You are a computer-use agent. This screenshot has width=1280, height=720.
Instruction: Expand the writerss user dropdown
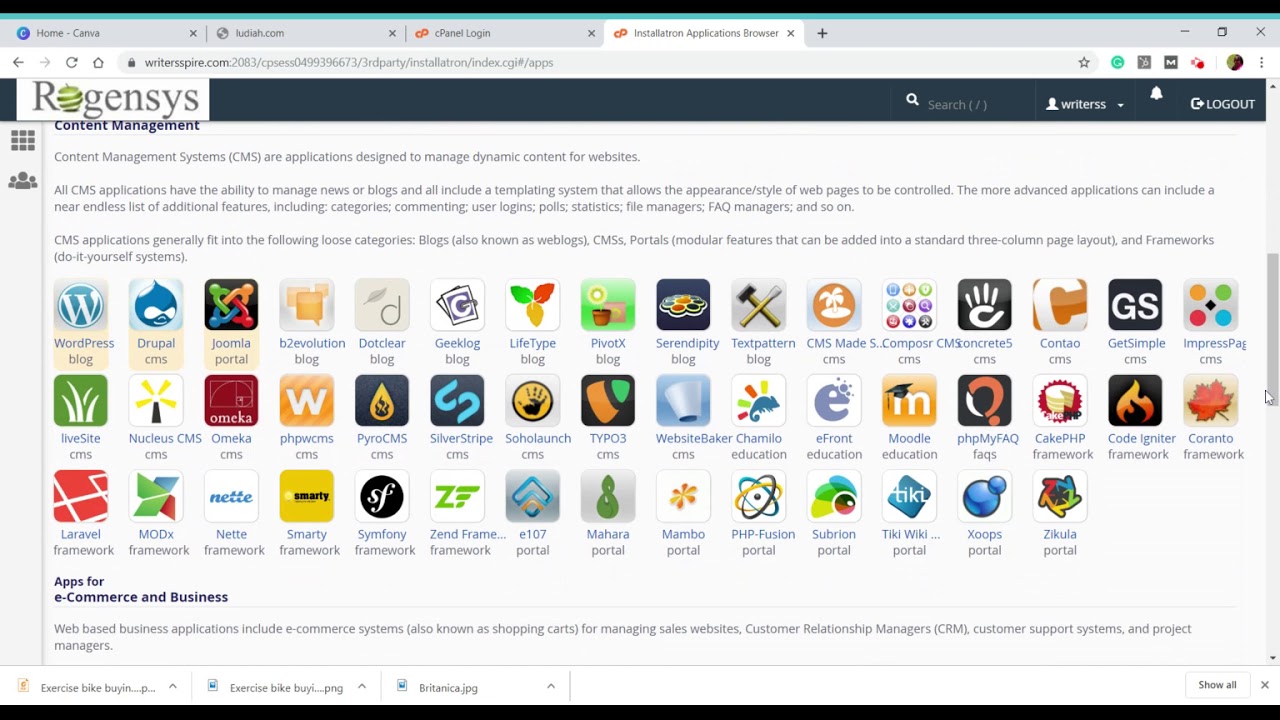[x=1085, y=104]
